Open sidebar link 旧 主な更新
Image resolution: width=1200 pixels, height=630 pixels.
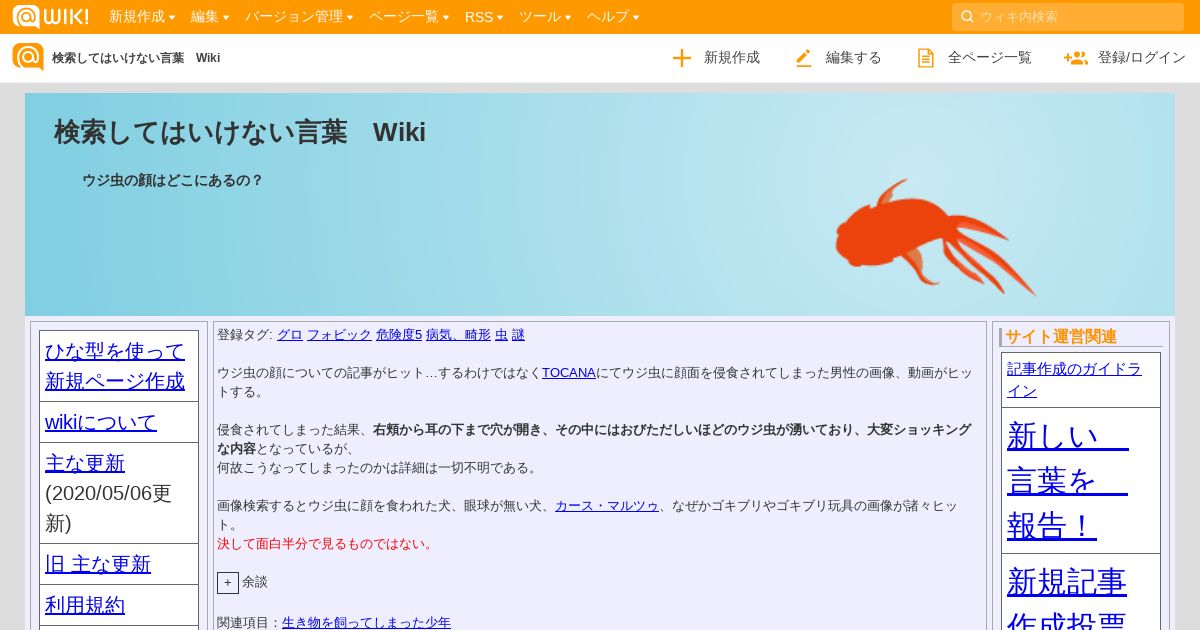click(98, 564)
